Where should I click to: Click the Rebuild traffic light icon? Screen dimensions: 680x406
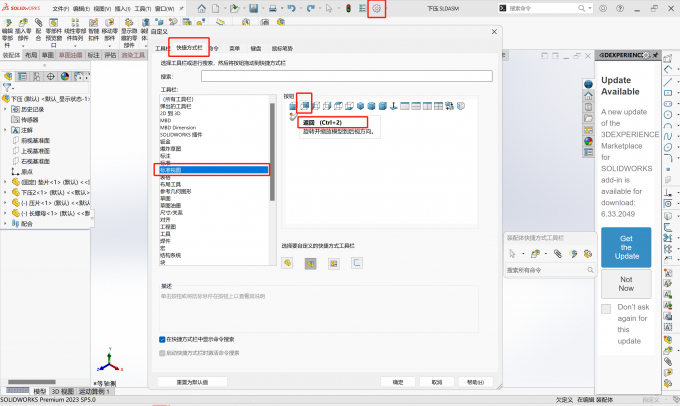(348, 8)
